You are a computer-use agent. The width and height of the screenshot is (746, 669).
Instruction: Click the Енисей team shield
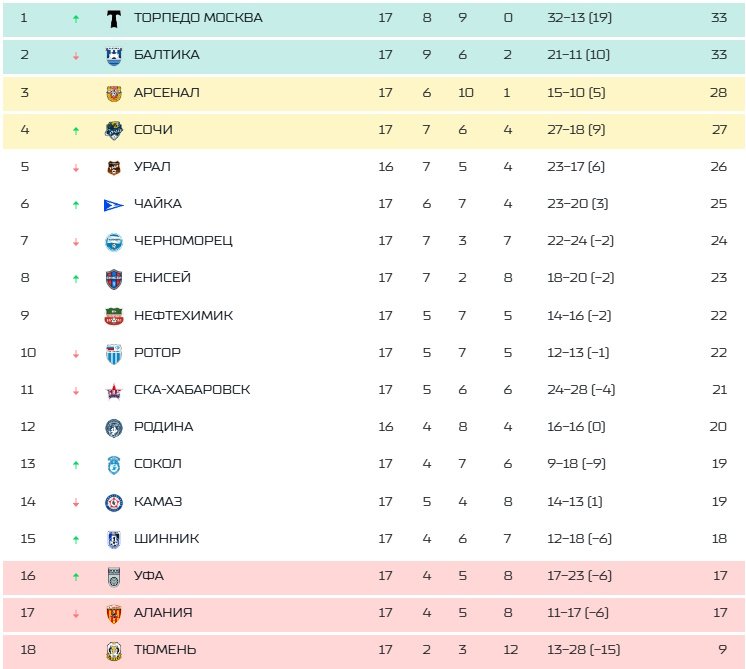113,279
